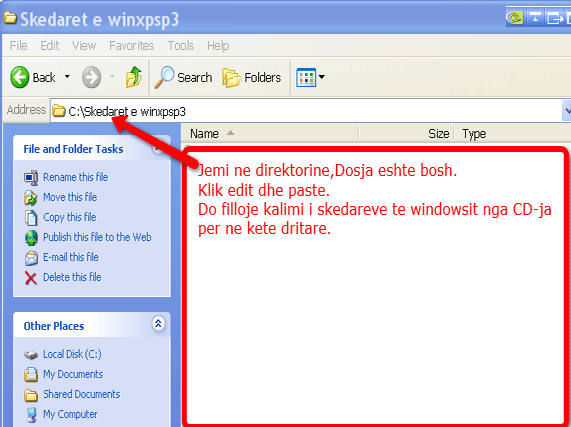Click Copy this file link
This screenshot has height=427, width=571.
click(x=70, y=217)
